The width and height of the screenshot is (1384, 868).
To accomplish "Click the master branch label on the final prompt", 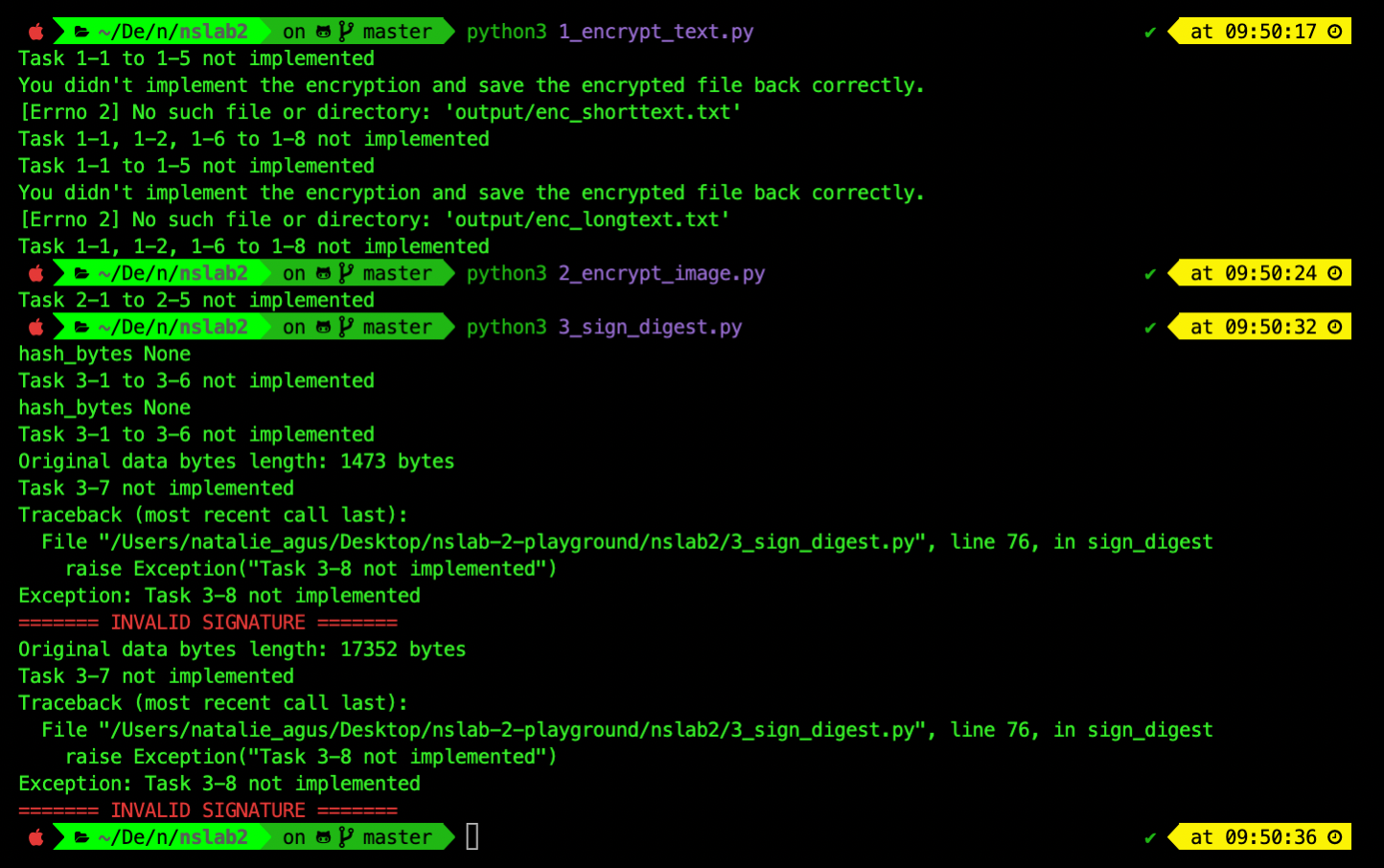I will (397, 837).
